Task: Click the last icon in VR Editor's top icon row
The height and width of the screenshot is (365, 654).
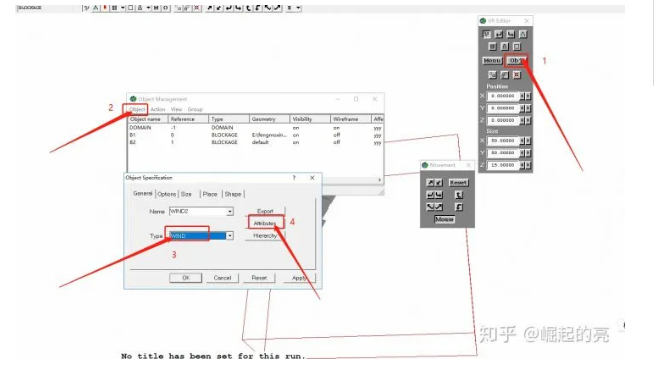Action: 523,34
